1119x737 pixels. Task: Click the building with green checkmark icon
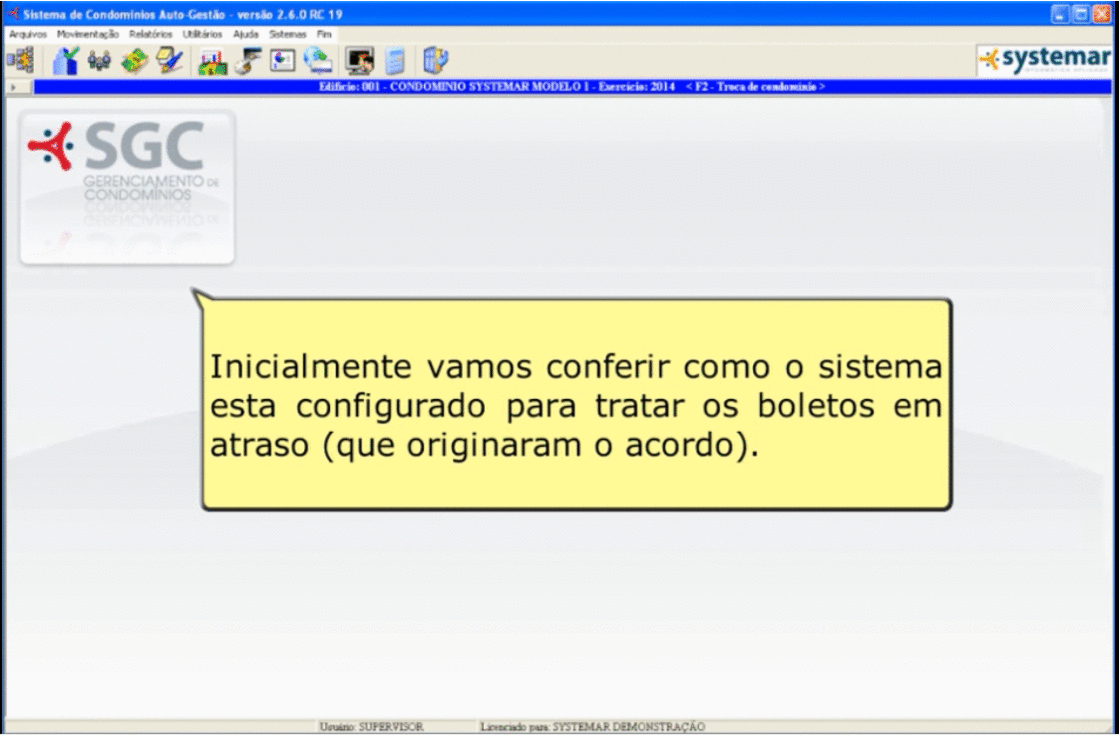point(65,61)
